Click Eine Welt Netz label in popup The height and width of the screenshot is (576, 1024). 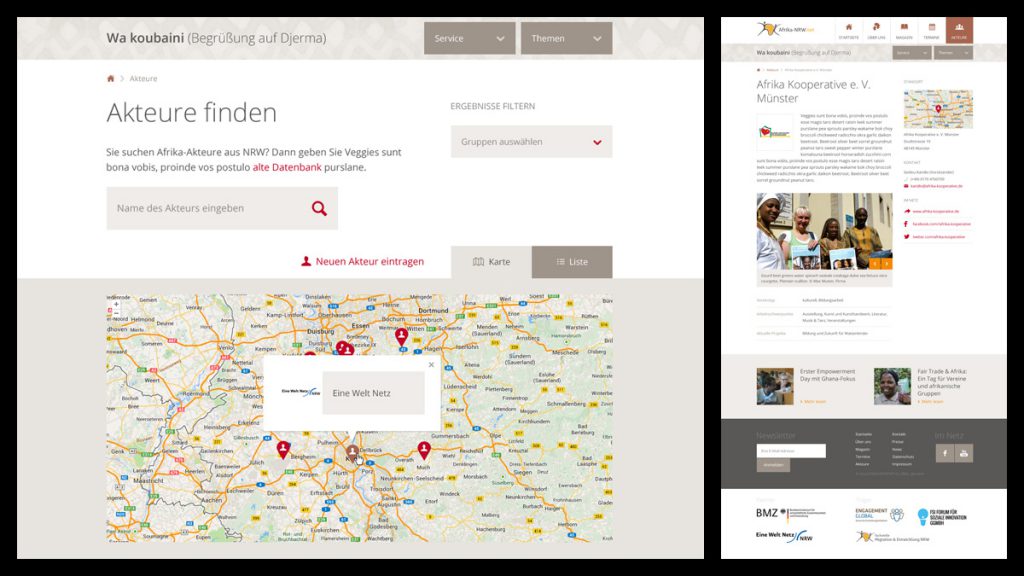point(361,392)
